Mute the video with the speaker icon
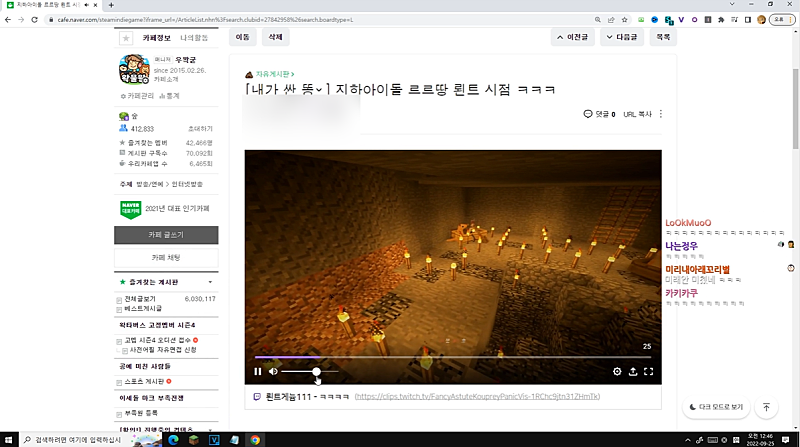 coord(273,371)
